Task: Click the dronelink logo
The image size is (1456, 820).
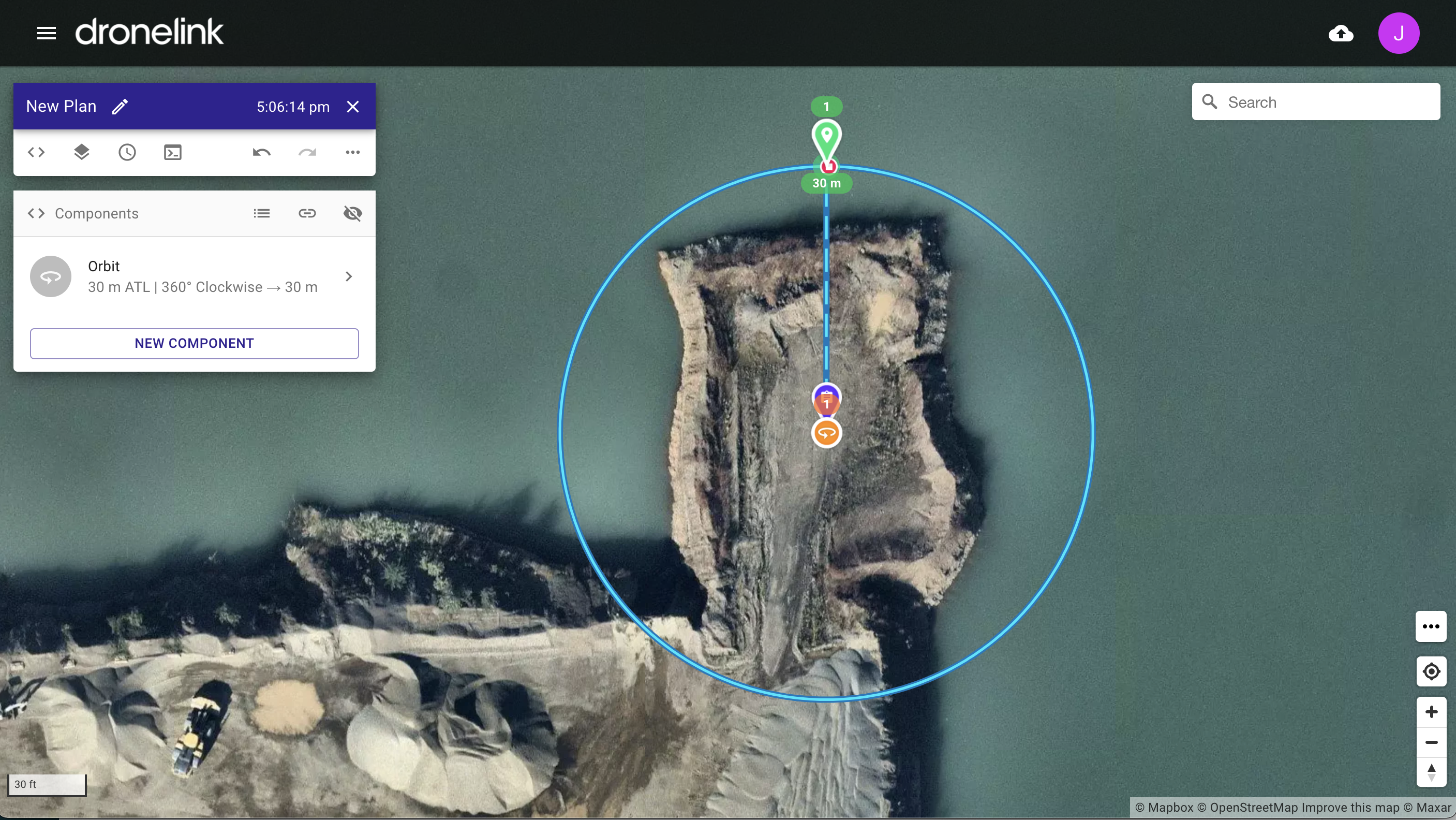Action: coord(149,32)
